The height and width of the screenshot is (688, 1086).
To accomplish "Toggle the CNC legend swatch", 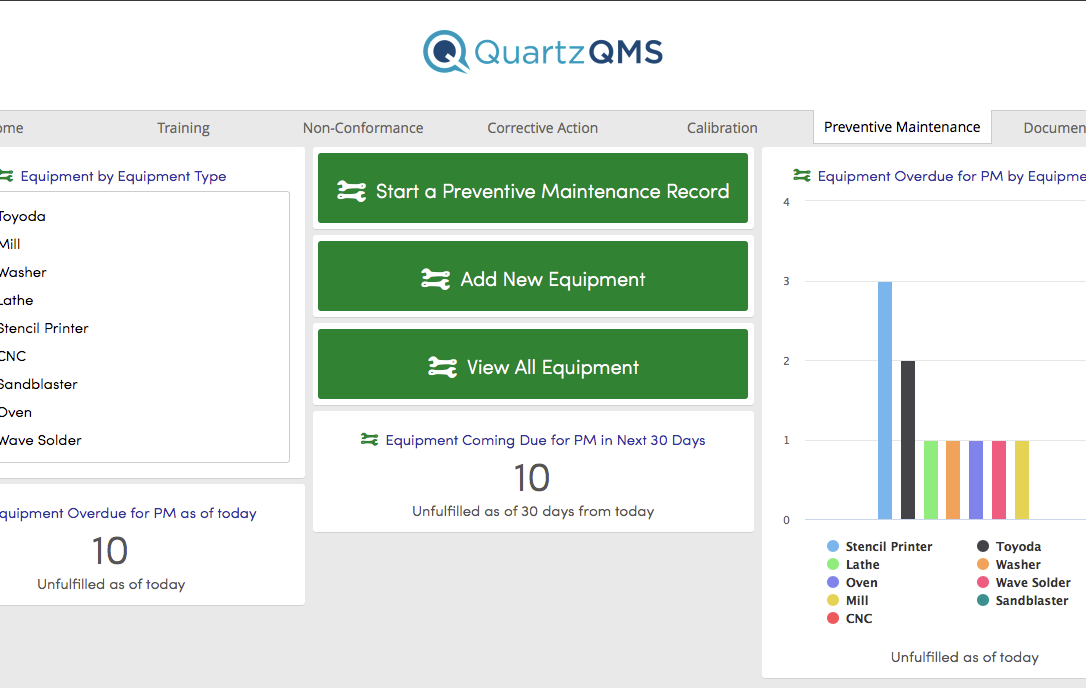I will click(833, 619).
